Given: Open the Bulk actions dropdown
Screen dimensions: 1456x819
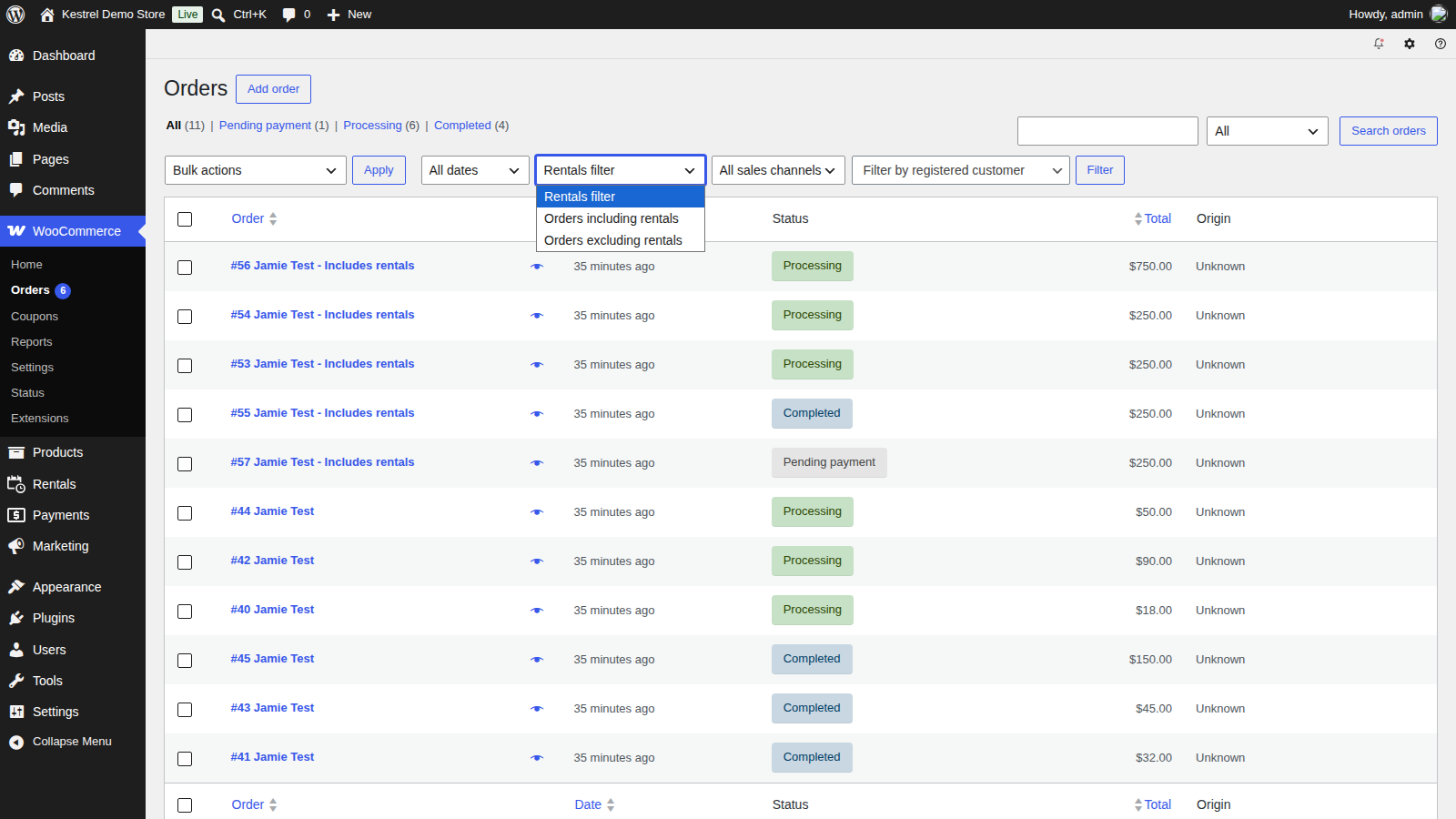Looking at the screenshot, I should click(x=256, y=170).
